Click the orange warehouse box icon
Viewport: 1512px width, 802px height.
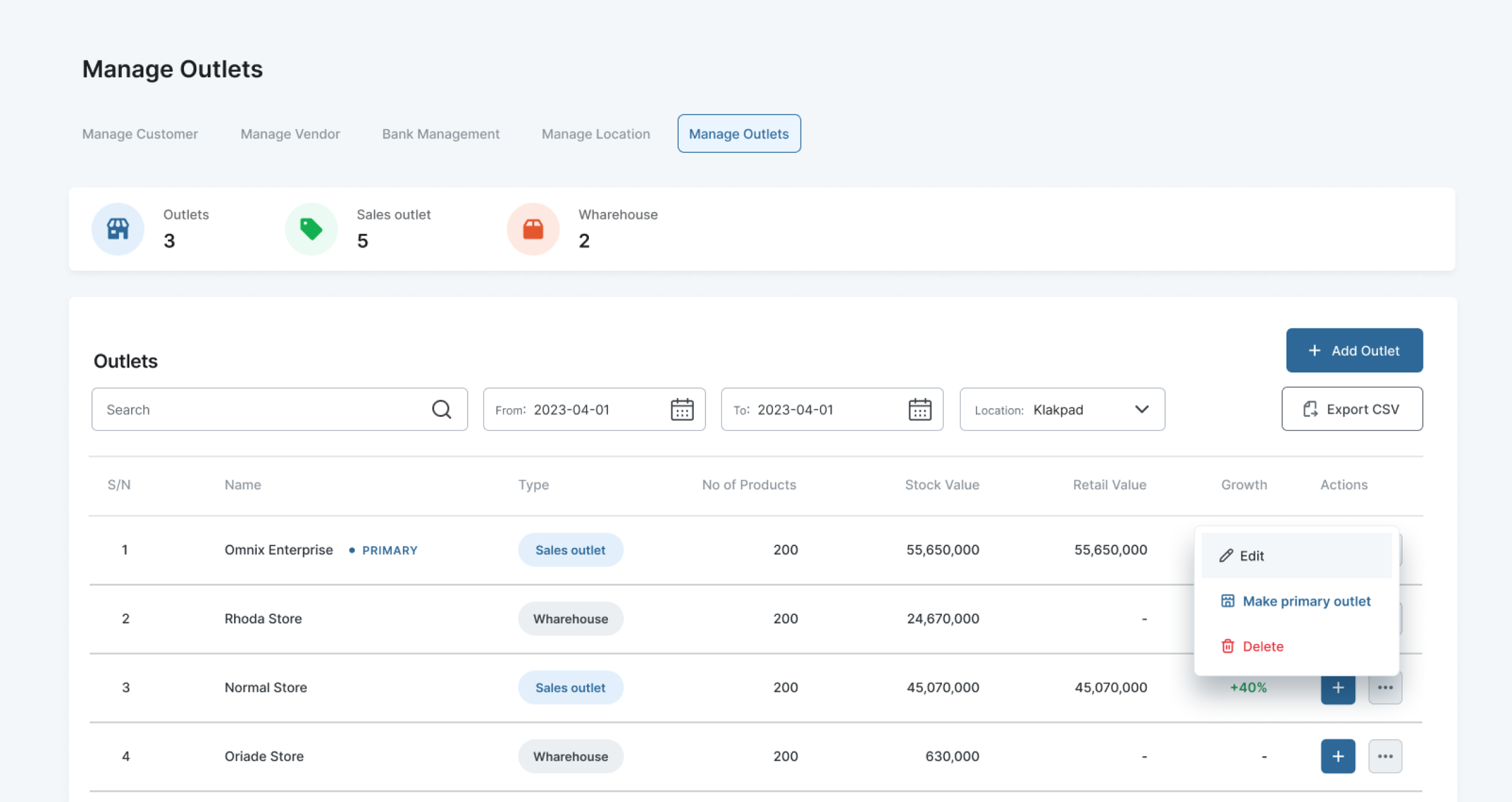click(x=533, y=229)
